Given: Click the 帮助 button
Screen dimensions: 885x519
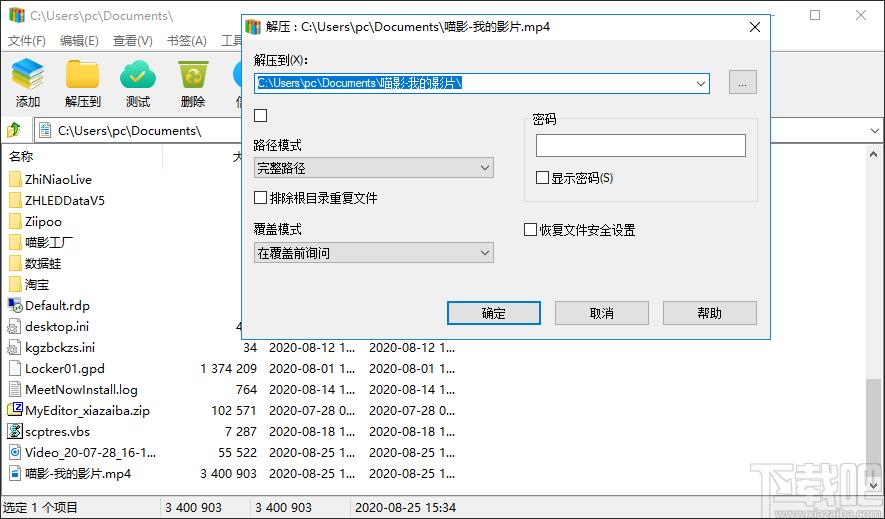Looking at the screenshot, I should [x=709, y=313].
